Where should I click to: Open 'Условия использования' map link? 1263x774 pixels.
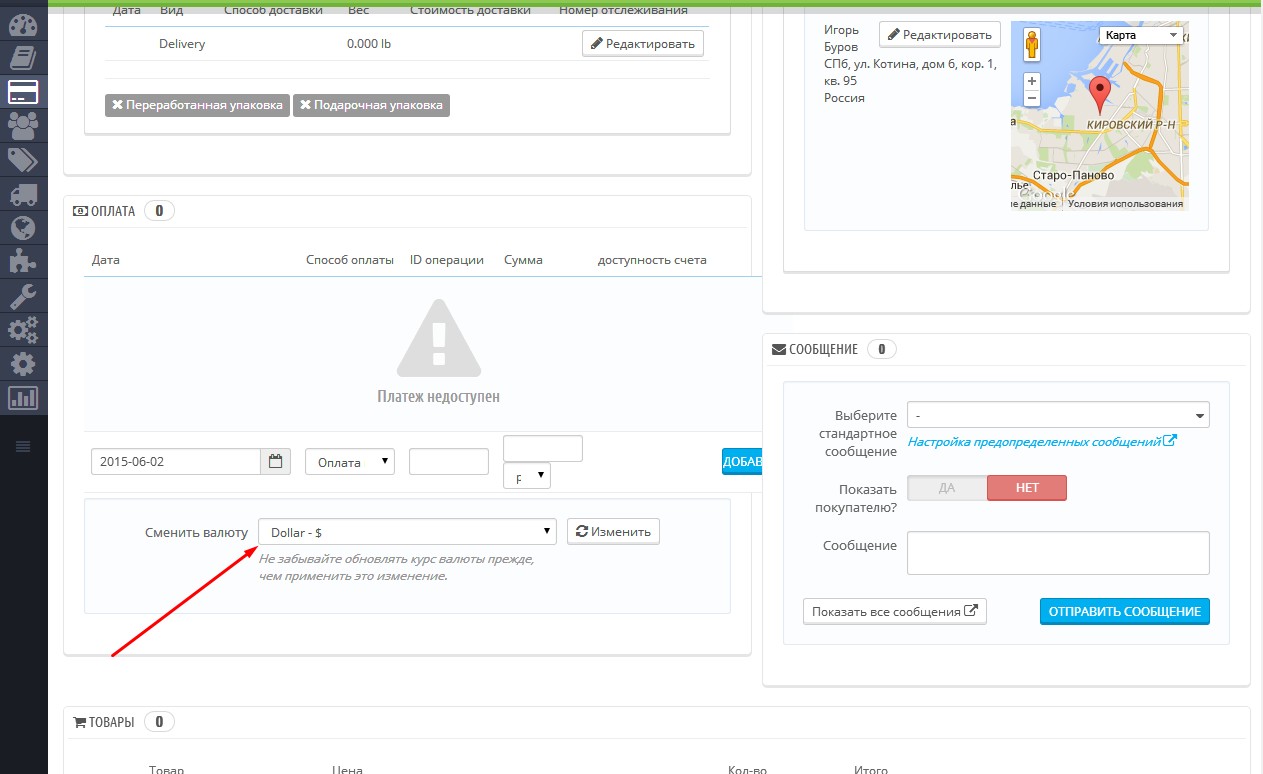point(1125,203)
